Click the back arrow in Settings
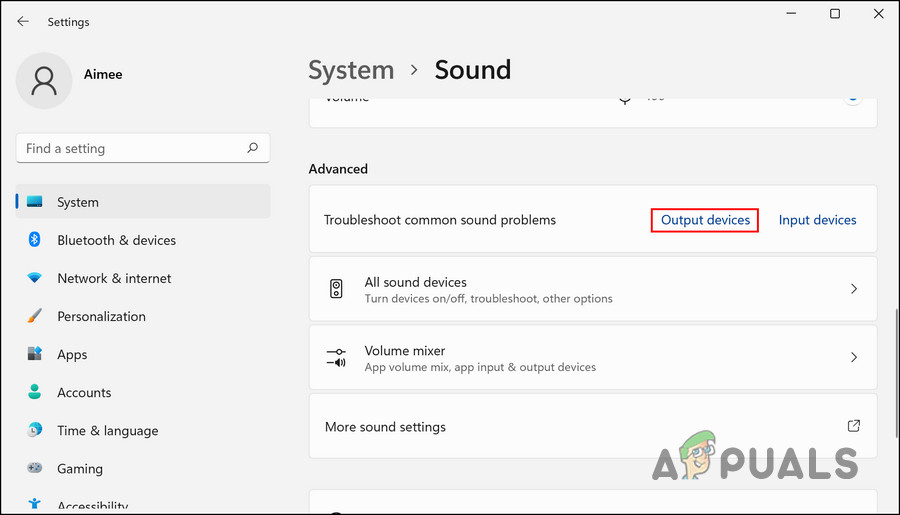This screenshot has height=515, width=900. [x=23, y=21]
